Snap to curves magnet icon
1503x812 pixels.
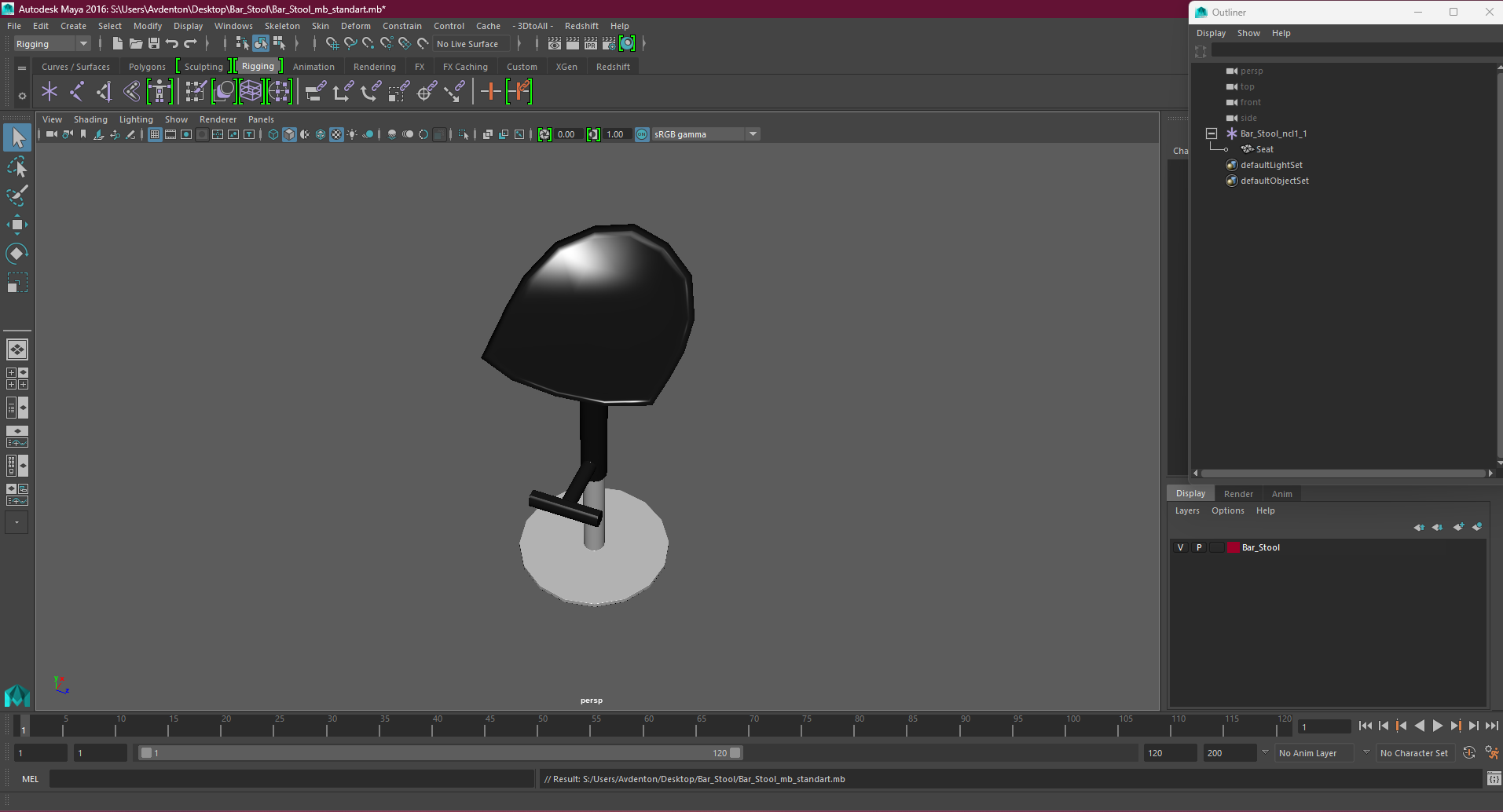pyautogui.click(x=350, y=44)
